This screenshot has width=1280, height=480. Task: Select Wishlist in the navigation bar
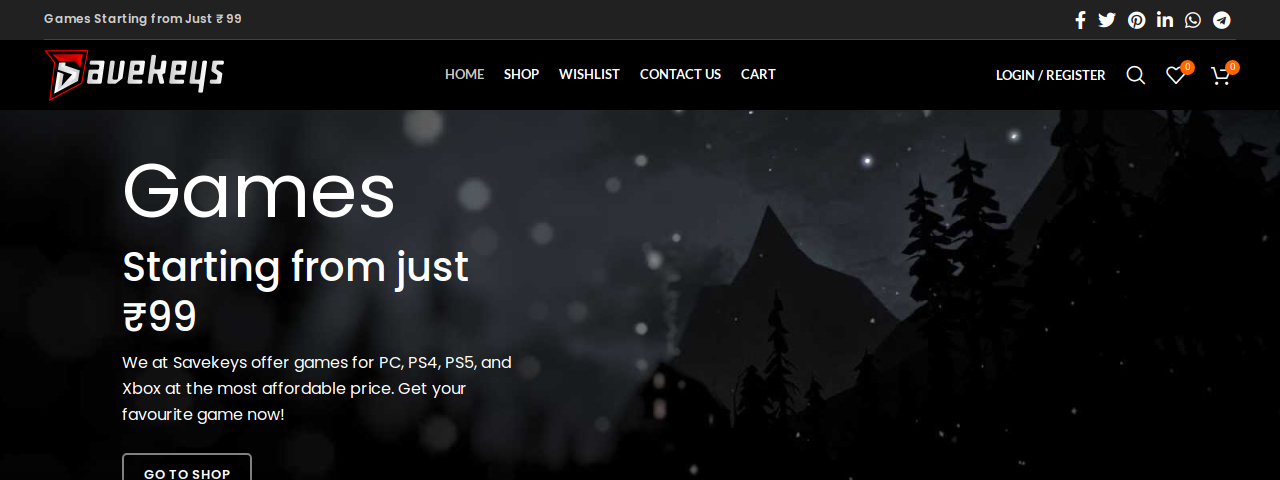point(589,74)
